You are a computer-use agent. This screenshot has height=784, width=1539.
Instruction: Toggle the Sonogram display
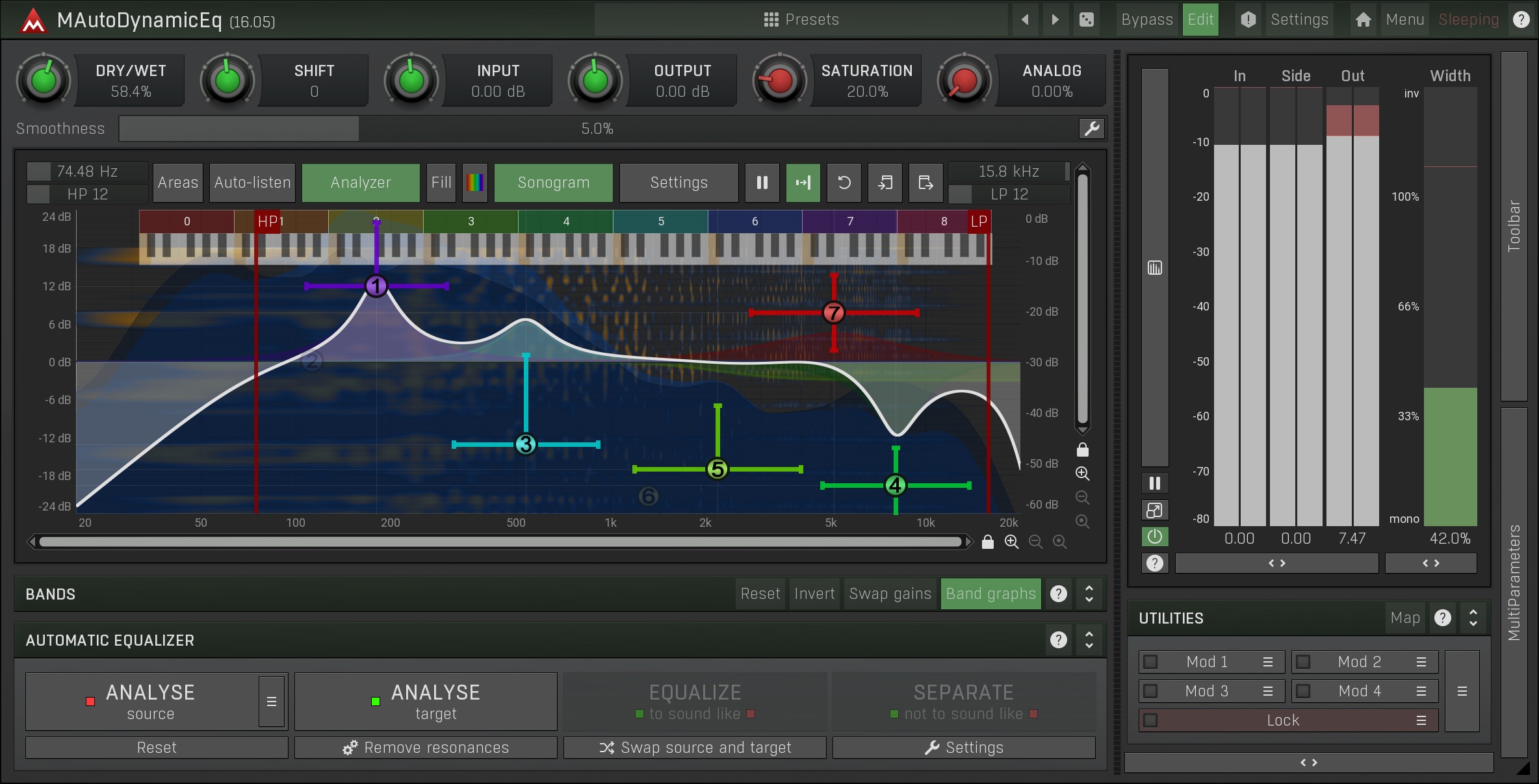tap(554, 183)
